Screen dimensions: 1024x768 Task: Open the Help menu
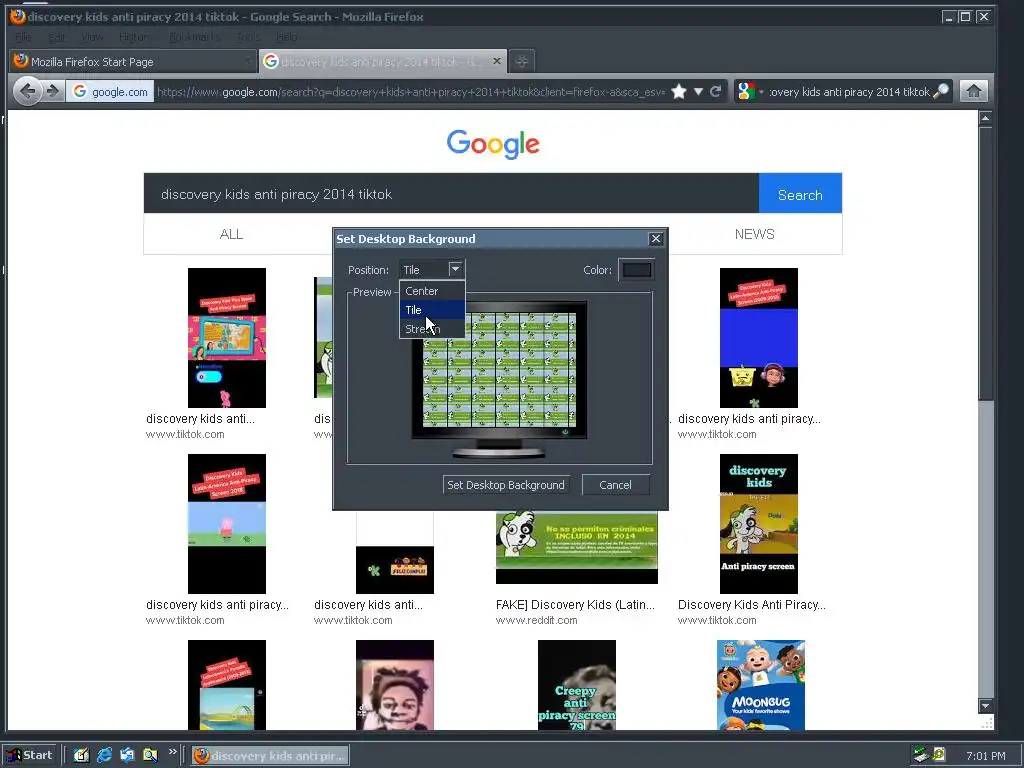[286, 37]
